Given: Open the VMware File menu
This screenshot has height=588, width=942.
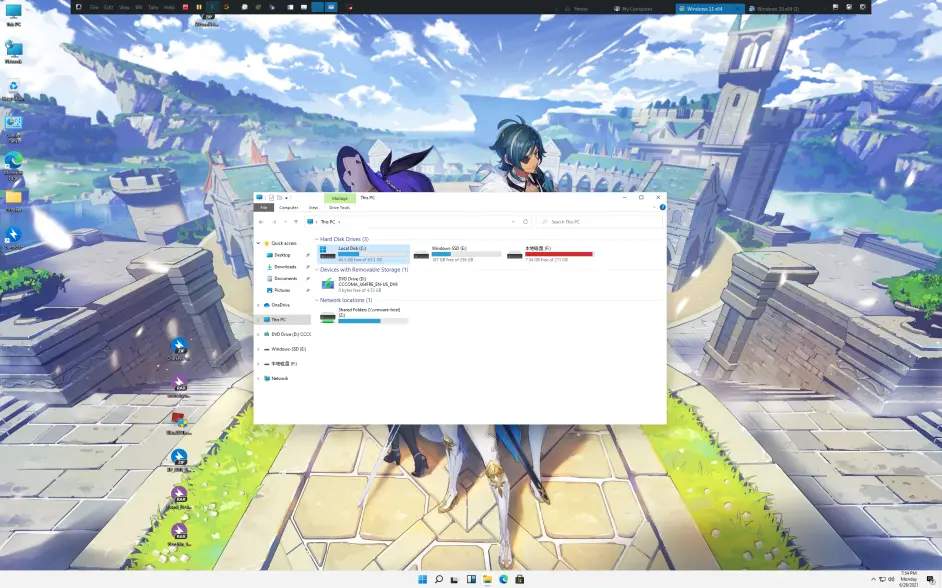Looking at the screenshot, I should click(x=94, y=7).
